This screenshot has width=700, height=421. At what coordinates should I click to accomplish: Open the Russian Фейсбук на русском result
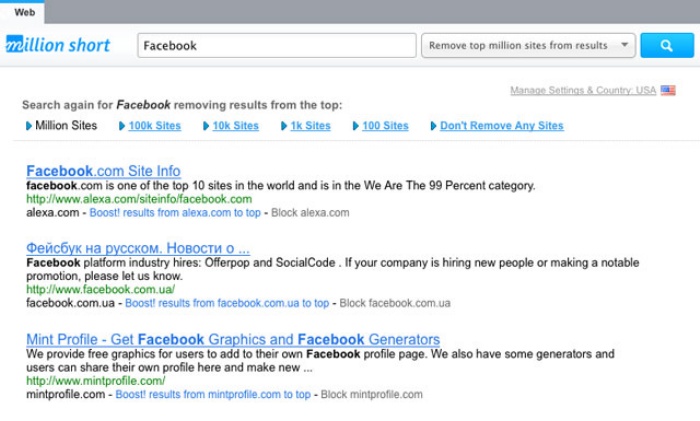click(x=138, y=248)
